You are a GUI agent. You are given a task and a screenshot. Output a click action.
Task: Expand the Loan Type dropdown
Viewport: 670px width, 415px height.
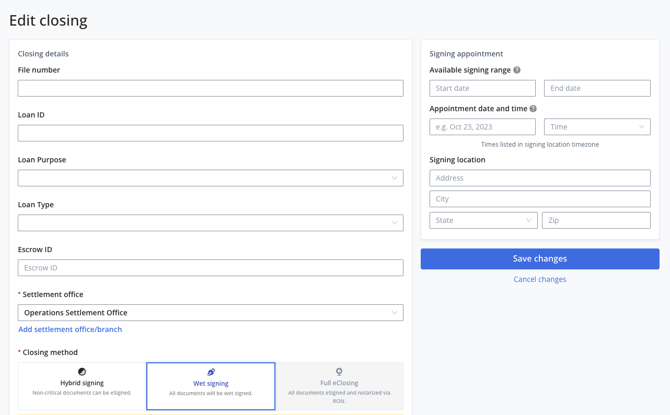coord(210,223)
